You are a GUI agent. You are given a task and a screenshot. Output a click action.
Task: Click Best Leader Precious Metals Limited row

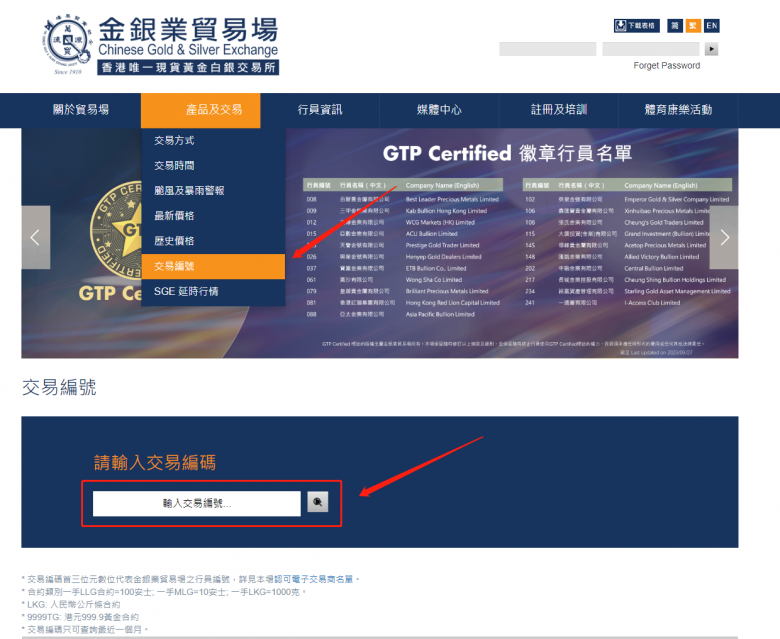[403, 199]
